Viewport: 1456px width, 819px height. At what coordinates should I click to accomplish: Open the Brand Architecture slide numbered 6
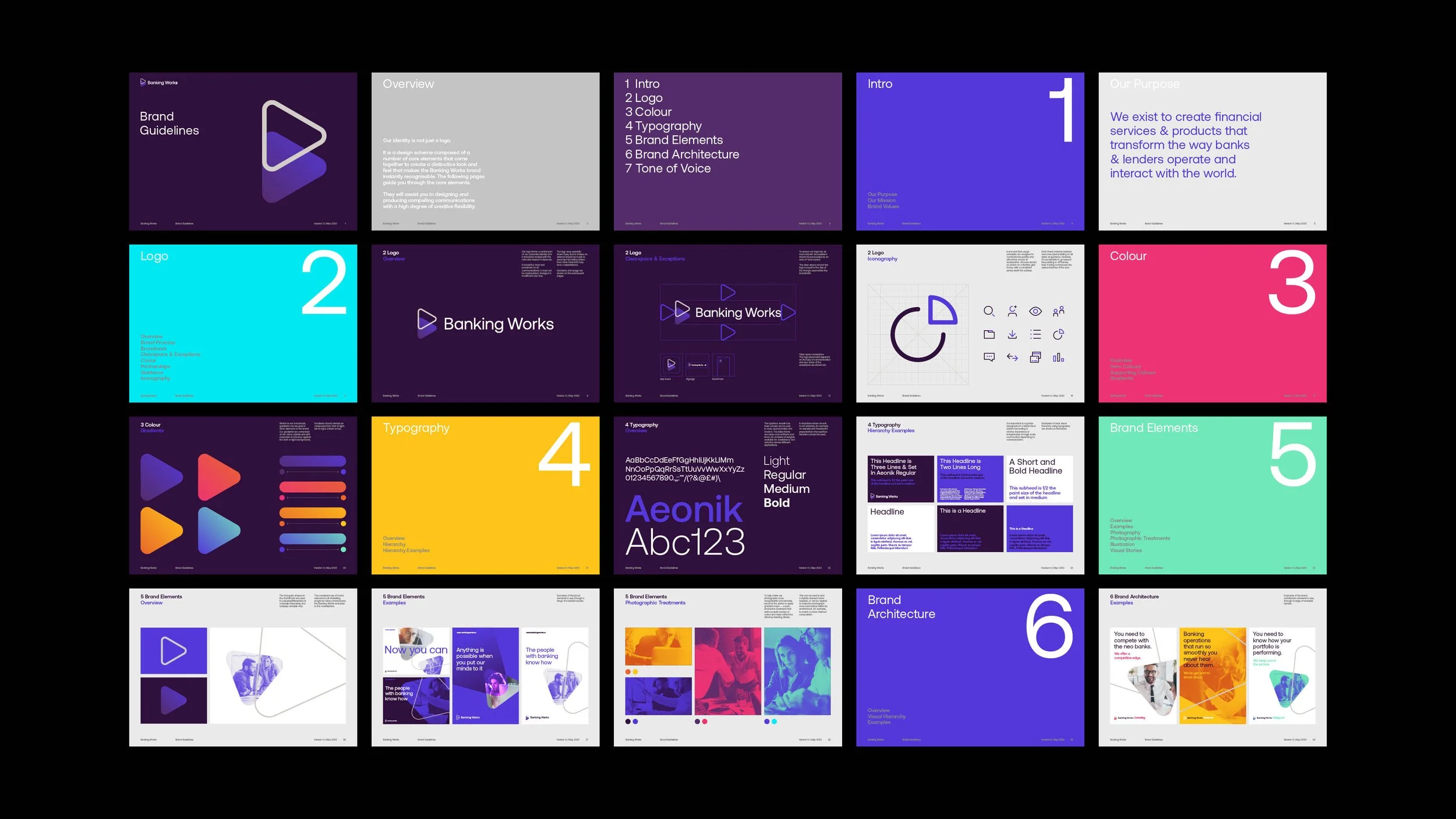[x=970, y=667]
